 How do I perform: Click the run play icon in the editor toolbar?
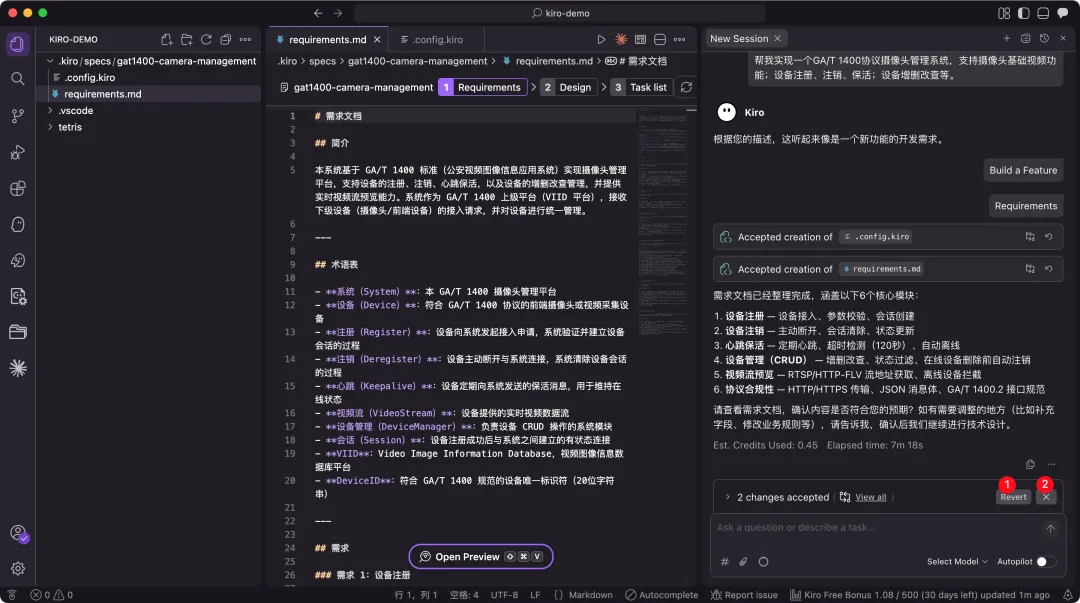[x=601, y=39]
